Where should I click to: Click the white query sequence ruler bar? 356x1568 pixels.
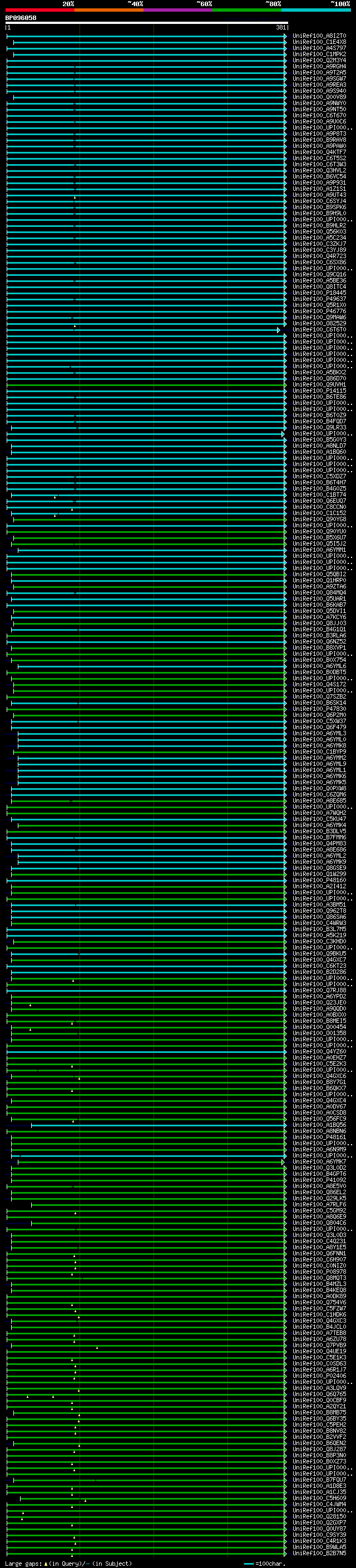point(146,23)
